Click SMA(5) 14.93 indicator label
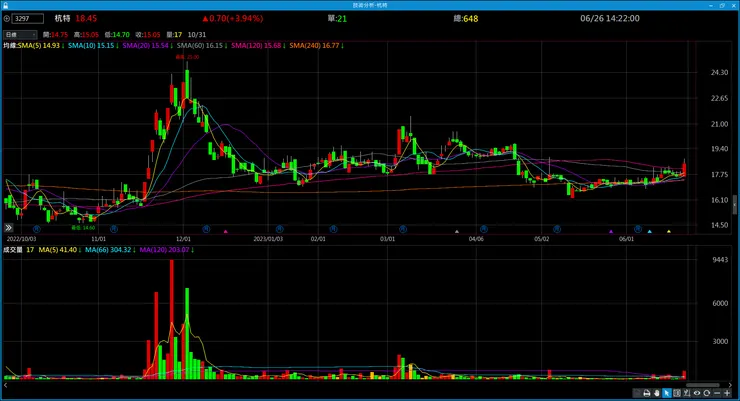 coord(41,46)
